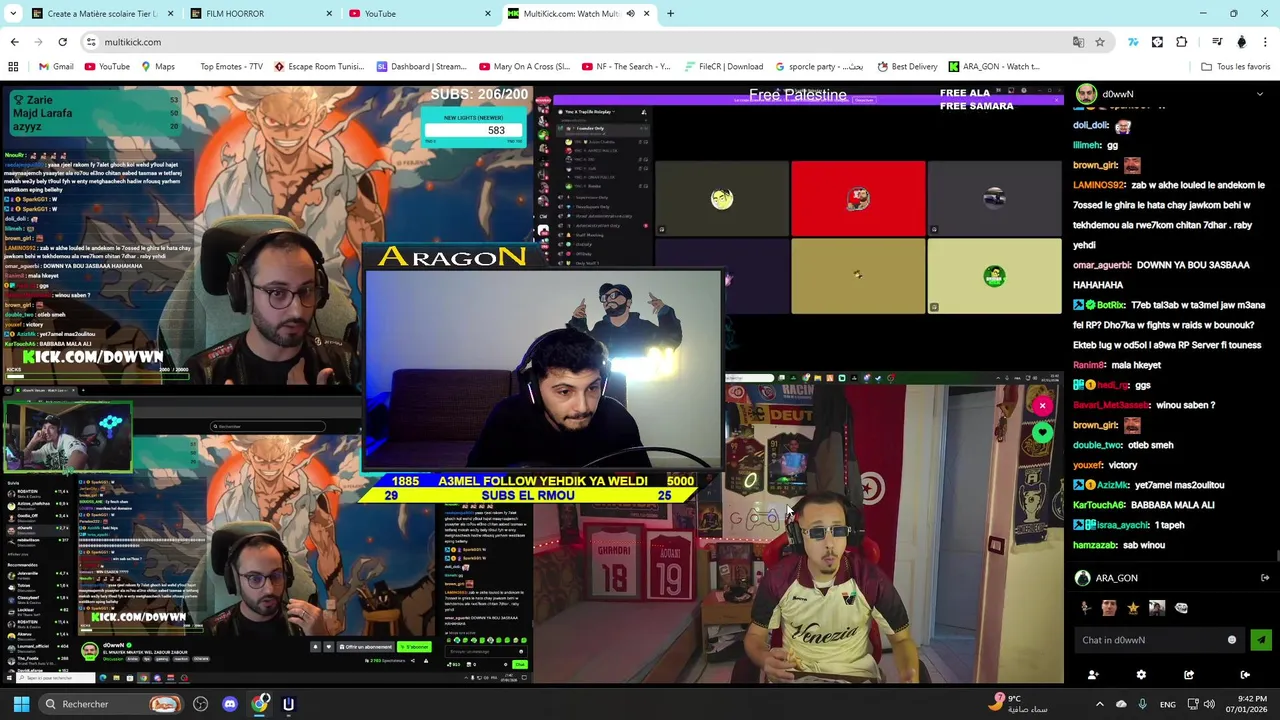
Task: Close the YouTube tab
Action: [488, 14]
